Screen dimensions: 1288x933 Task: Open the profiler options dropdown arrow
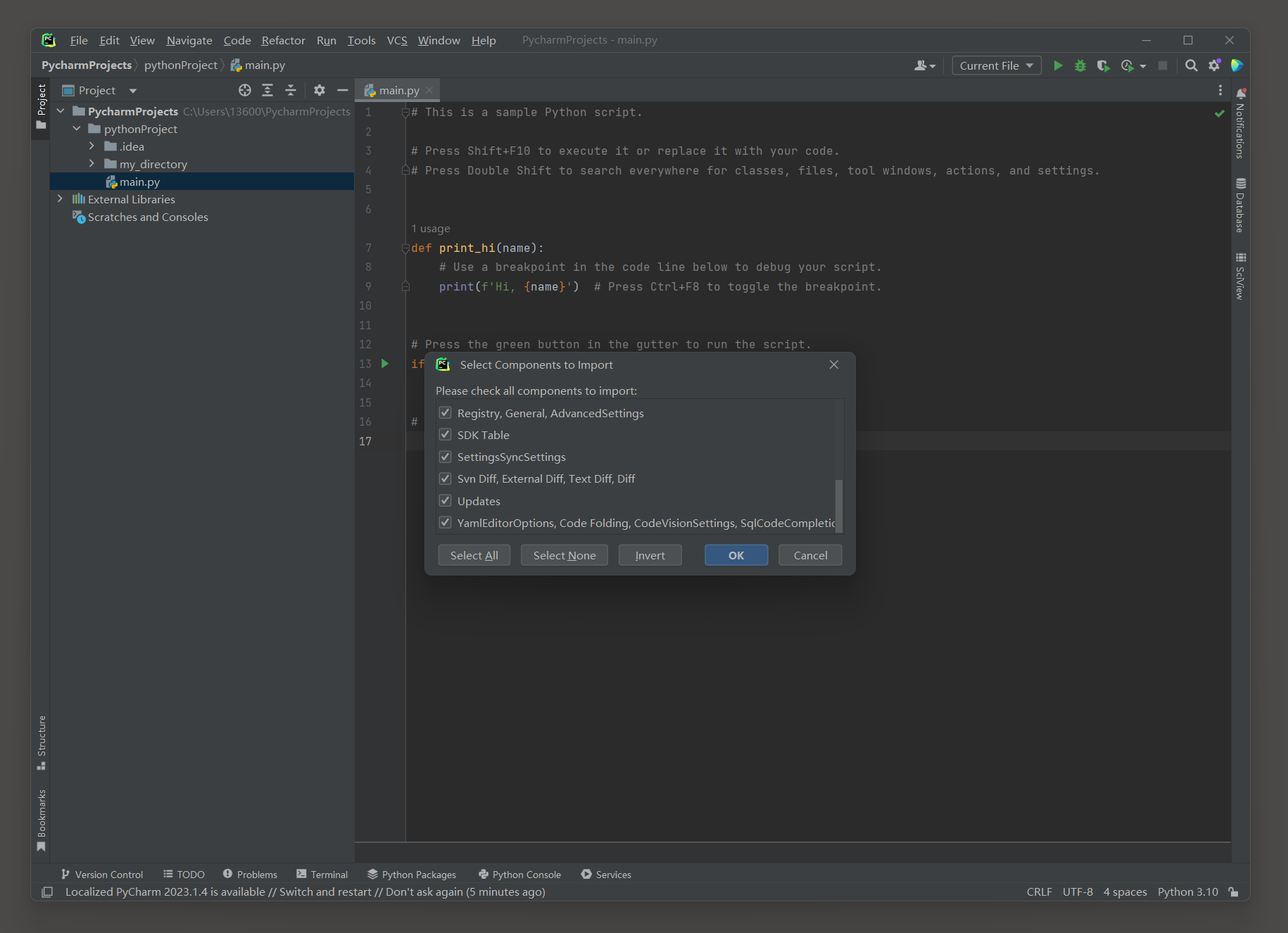(1143, 66)
